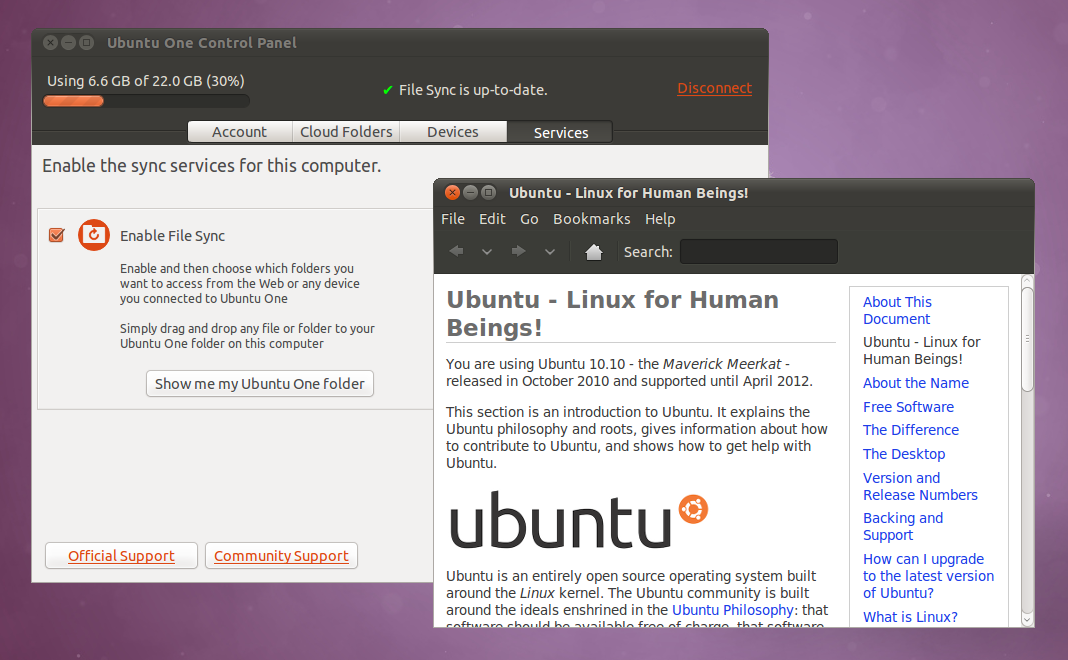
Task: Maximize the Ubuntu One Control Panel
Action: tap(87, 42)
